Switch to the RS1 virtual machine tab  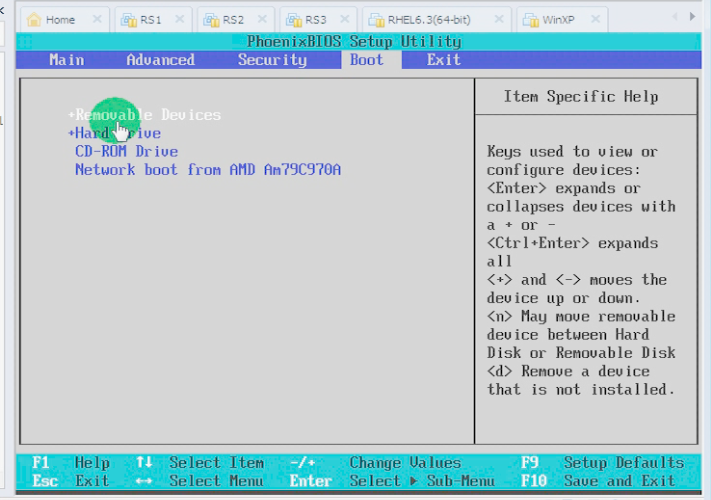click(x=151, y=19)
